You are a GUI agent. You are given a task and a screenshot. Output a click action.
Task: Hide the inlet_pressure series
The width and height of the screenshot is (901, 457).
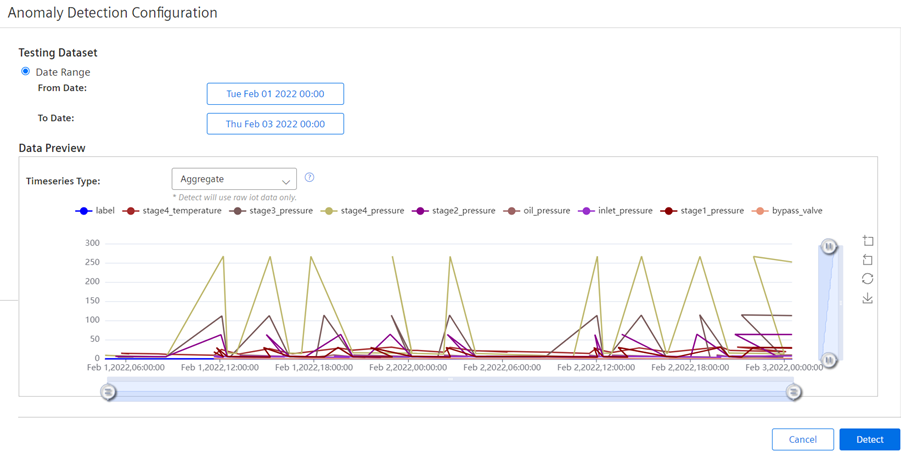[615, 211]
